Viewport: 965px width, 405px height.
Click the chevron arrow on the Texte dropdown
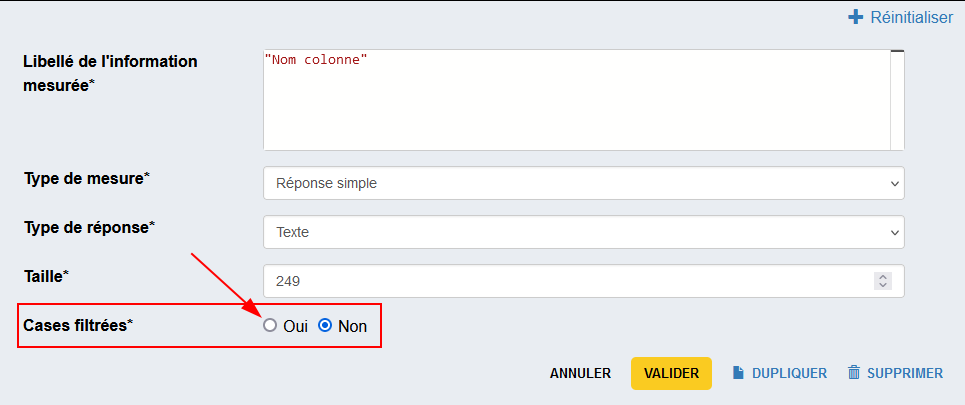coord(893,232)
